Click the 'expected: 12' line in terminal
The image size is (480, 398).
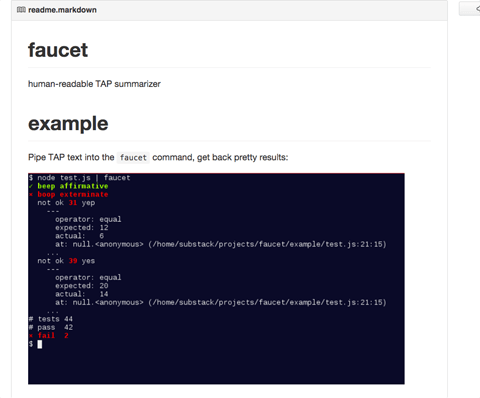pyautogui.click(x=82, y=228)
